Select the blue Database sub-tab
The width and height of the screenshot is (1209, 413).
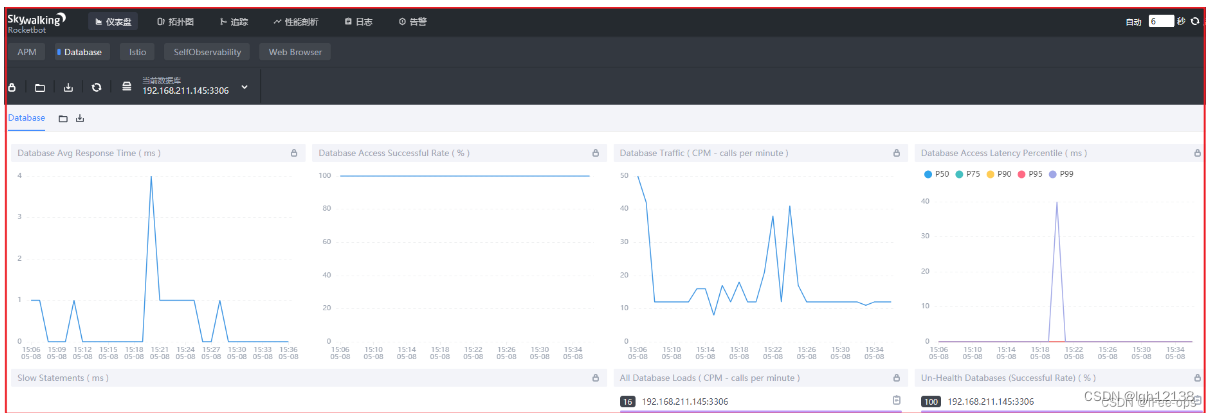[x=27, y=118]
